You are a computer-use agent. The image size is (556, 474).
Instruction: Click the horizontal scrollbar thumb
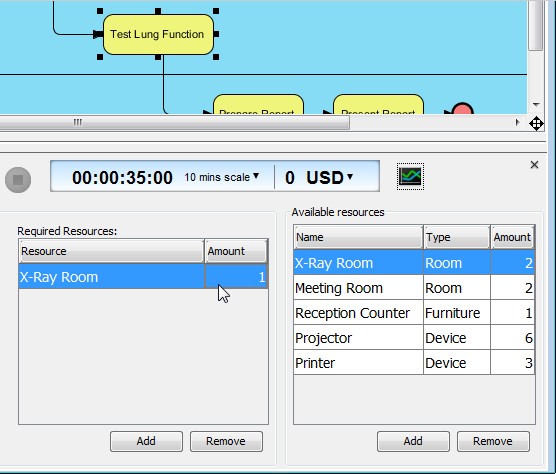[174, 123]
